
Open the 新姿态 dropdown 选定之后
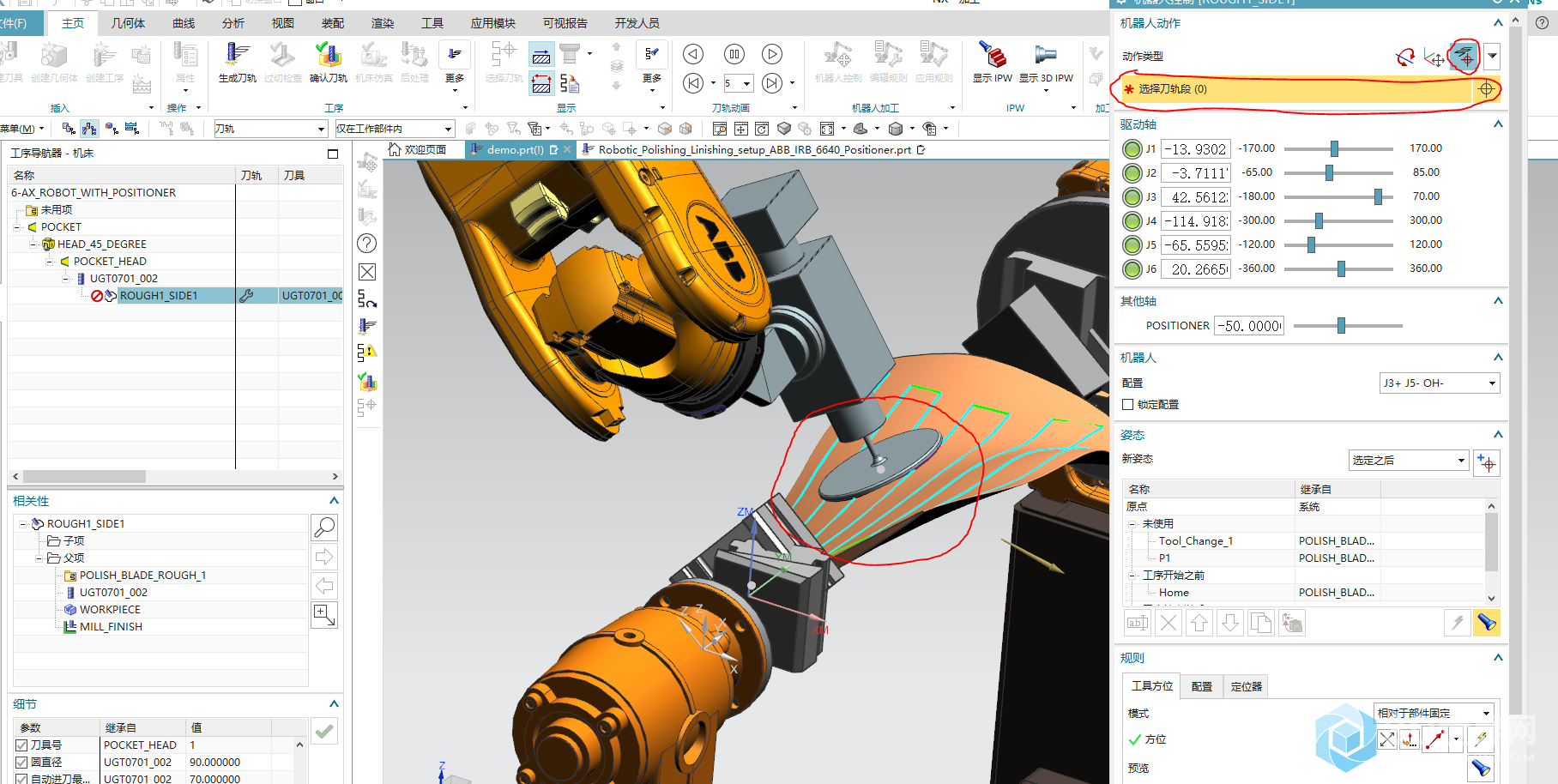pos(1409,461)
